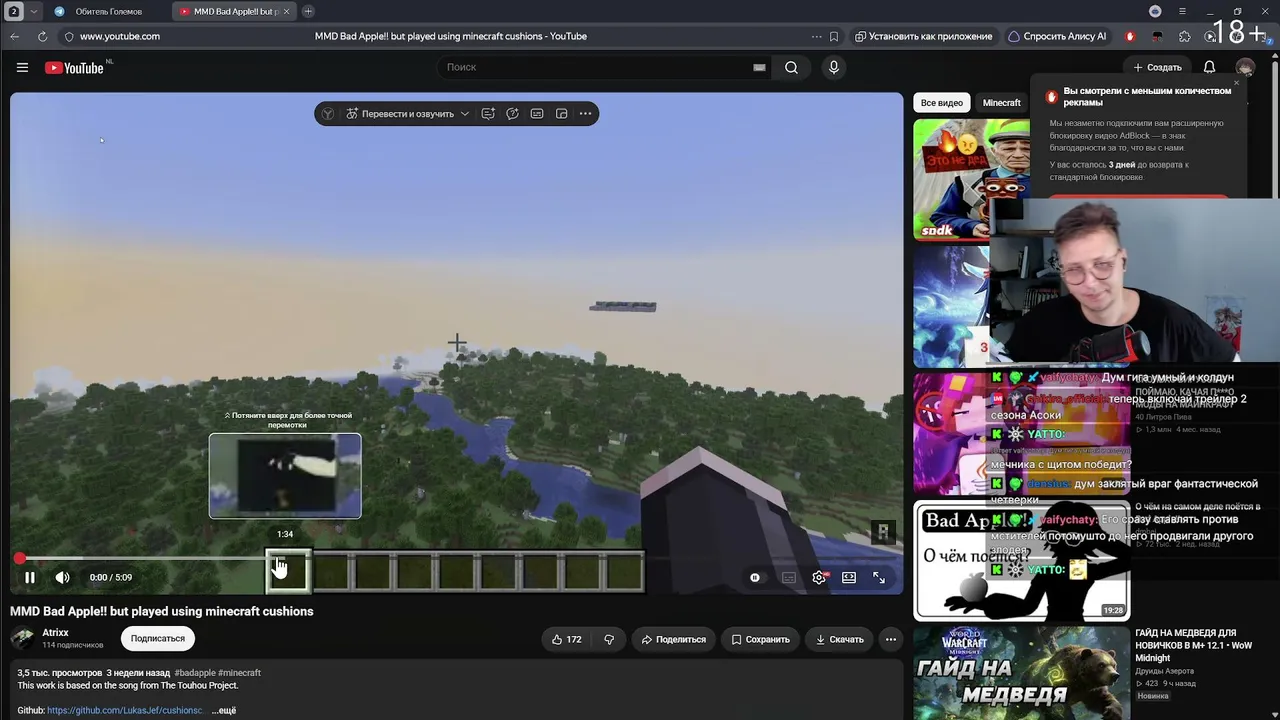This screenshot has height=720, width=1280.
Task: Click the video title MMD Bad Apple!!
Action: (162, 611)
